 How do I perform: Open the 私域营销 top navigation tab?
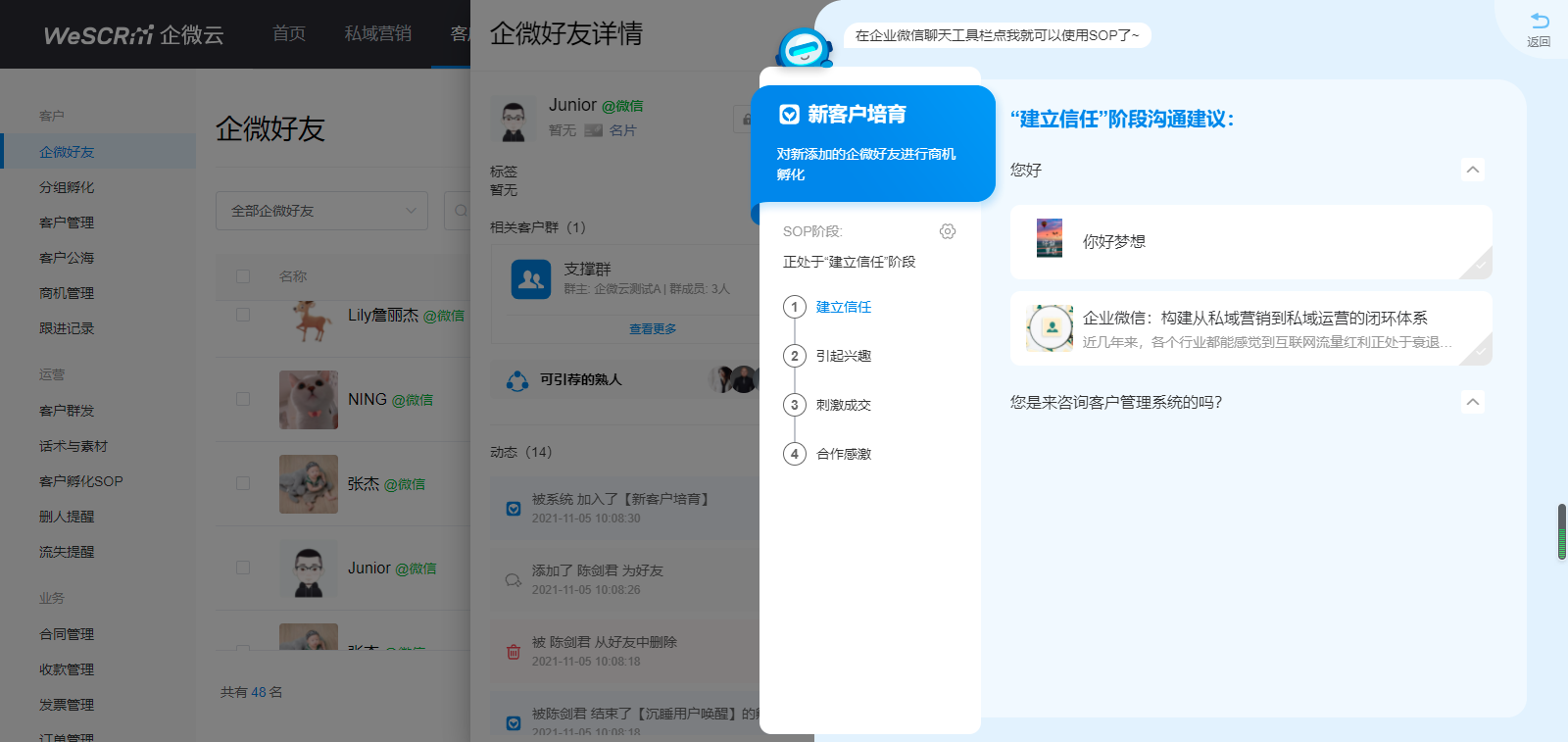377,34
